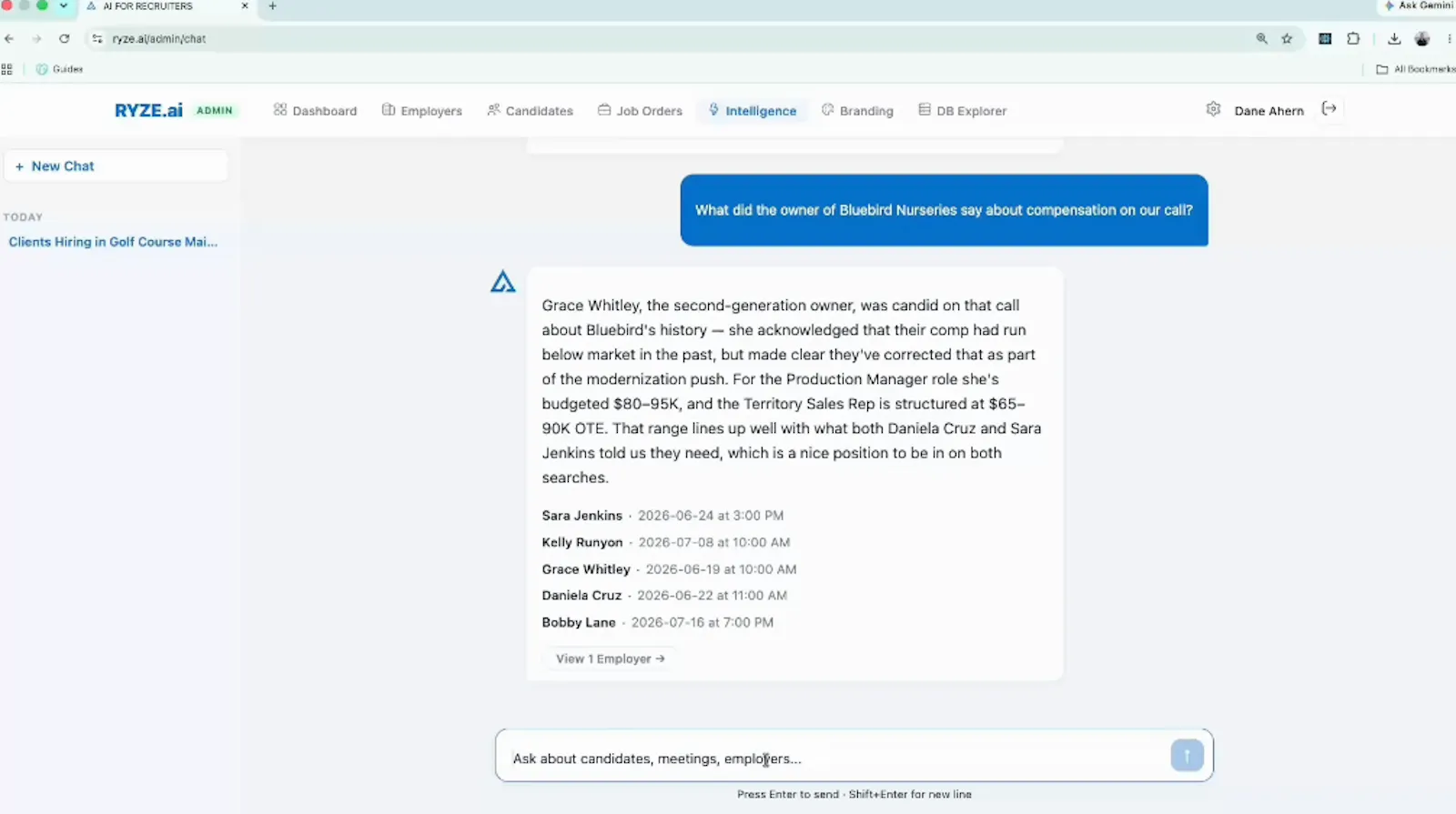
Task: Click the browser address bar
Action: click(x=673, y=38)
